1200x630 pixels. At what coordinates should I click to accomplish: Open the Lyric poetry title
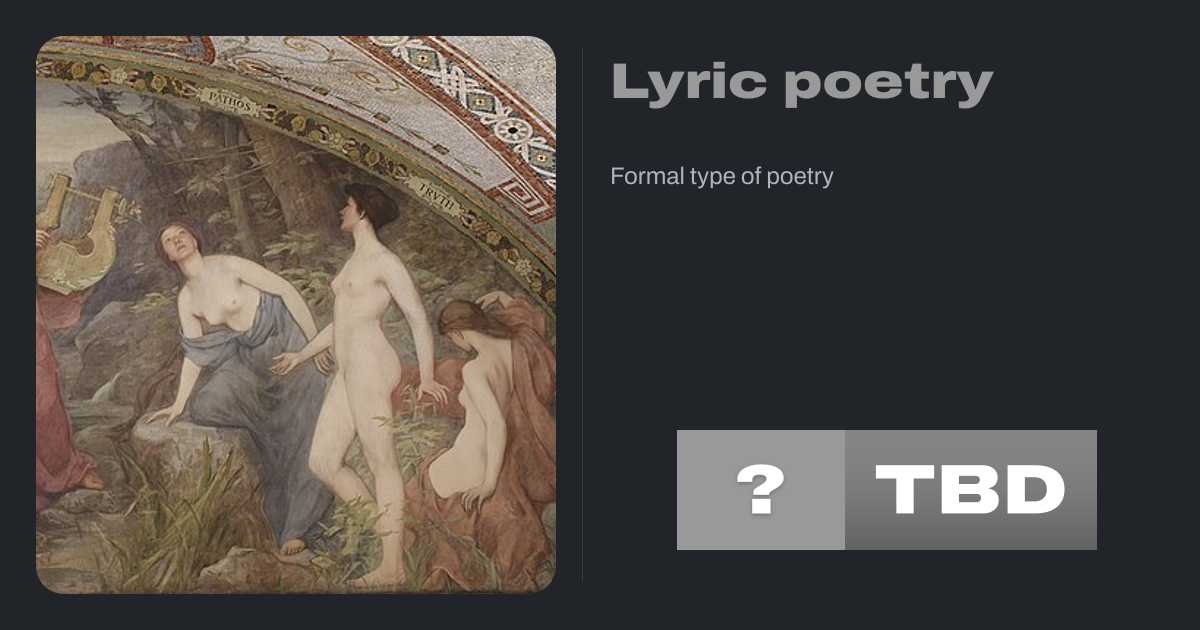801,82
